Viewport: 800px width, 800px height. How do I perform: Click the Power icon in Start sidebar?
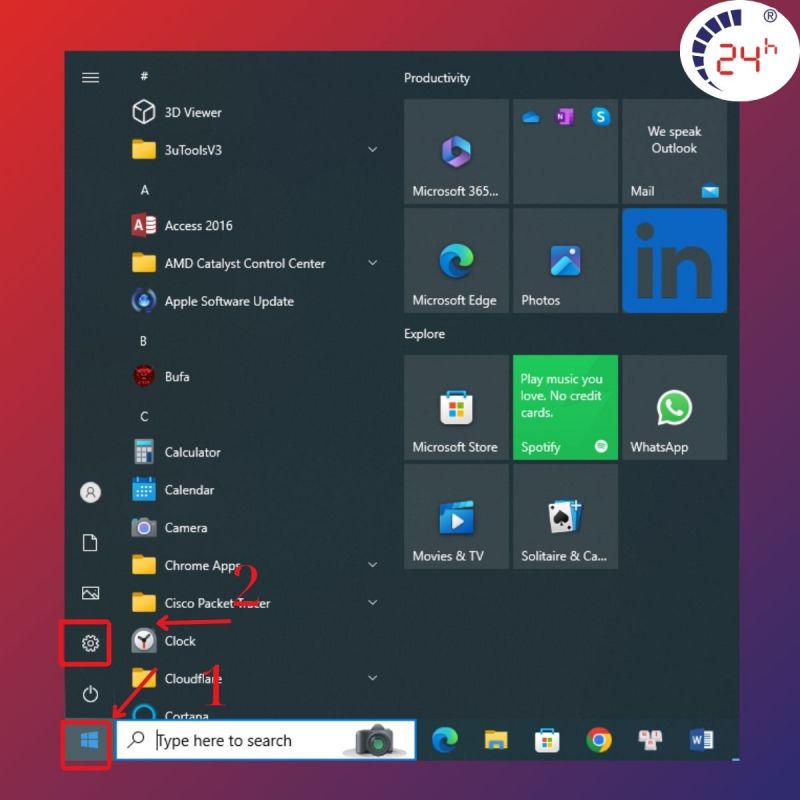point(90,694)
